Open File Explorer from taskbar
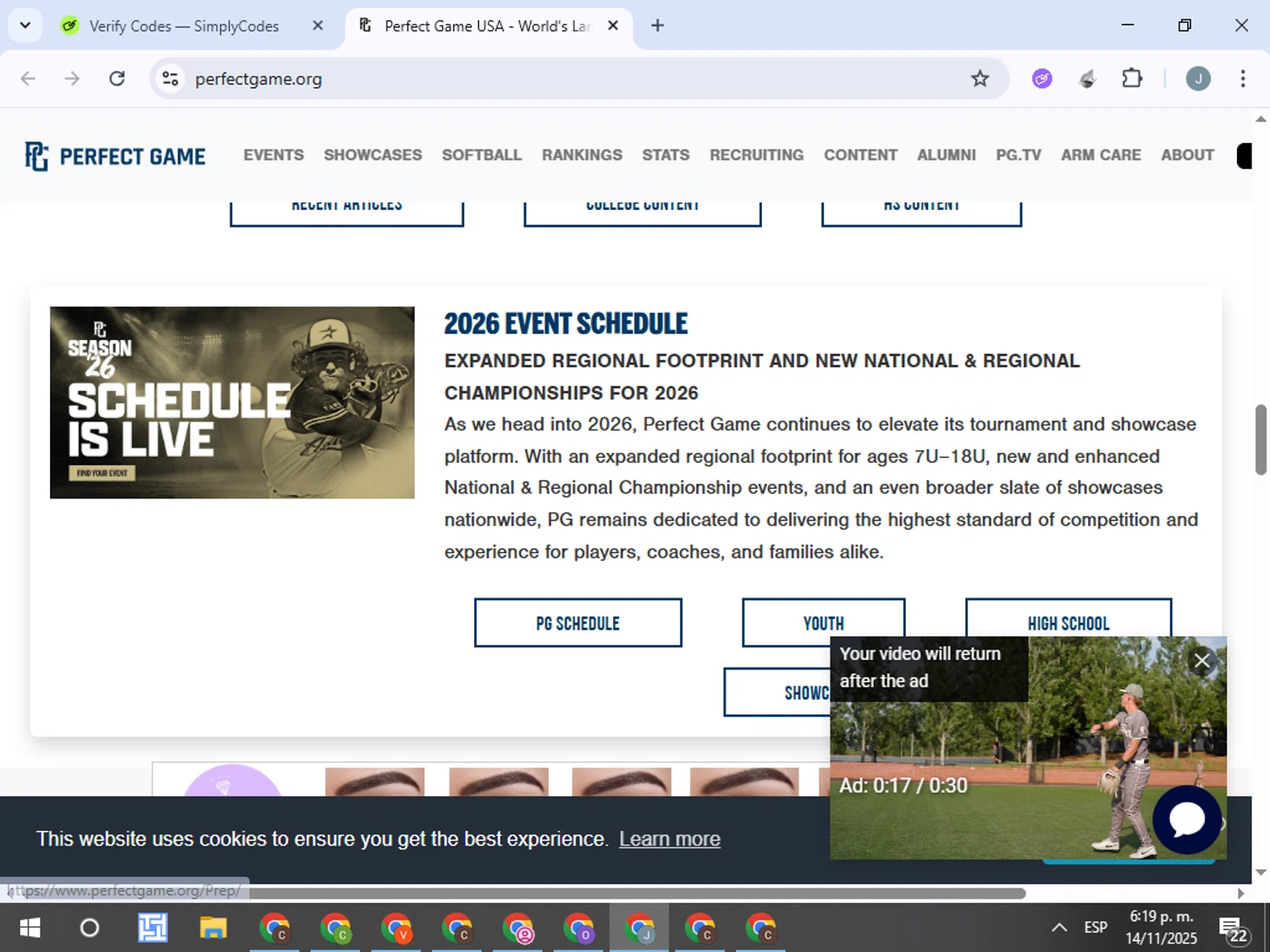The height and width of the screenshot is (952, 1270). pos(213,928)
